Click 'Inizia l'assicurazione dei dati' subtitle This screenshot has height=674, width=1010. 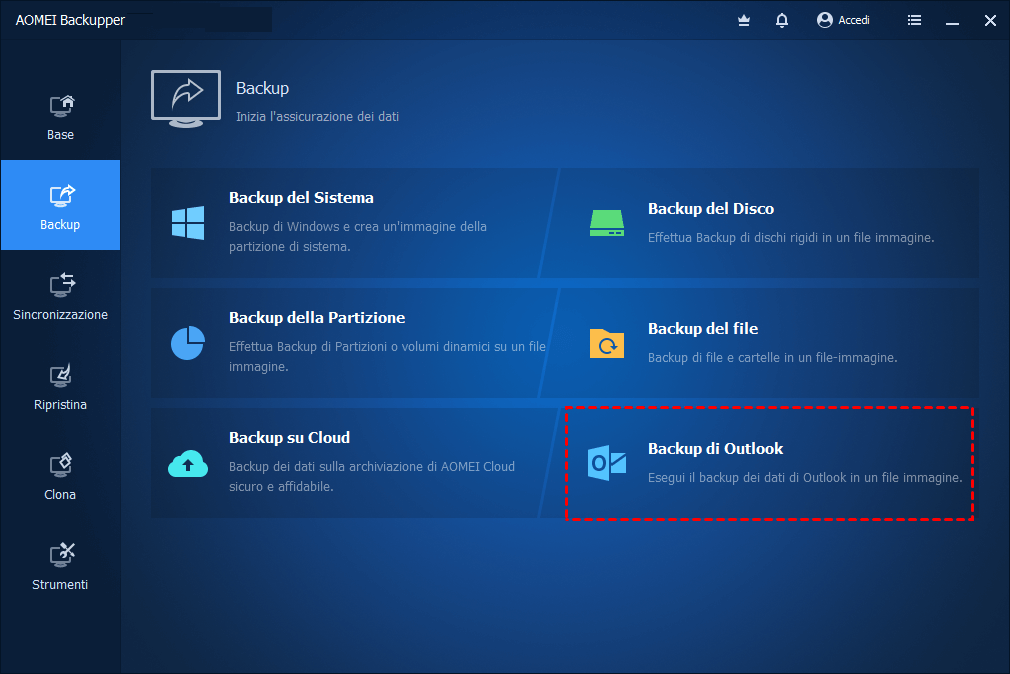tap(318, 117)
